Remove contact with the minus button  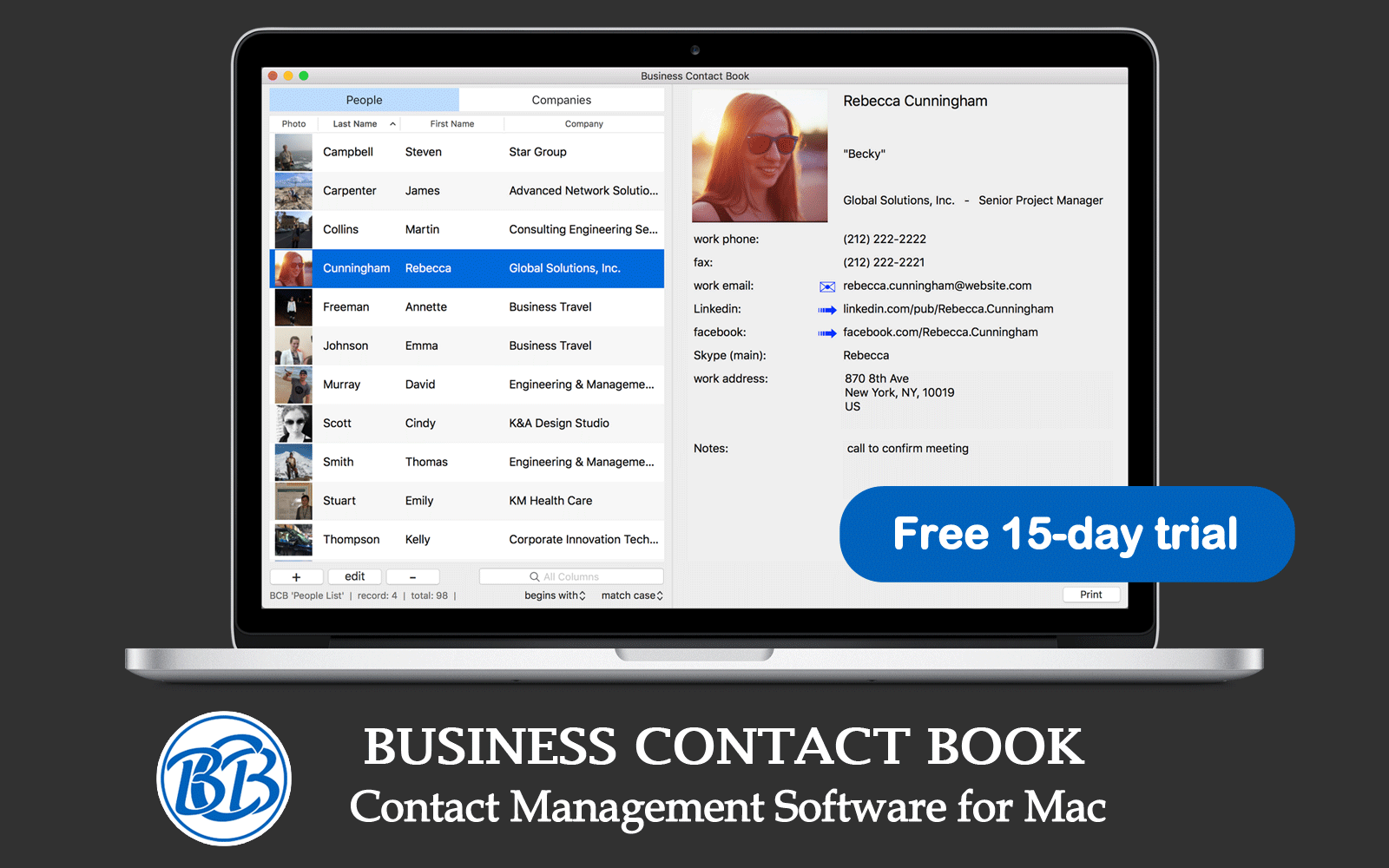(x=412, y=576)
